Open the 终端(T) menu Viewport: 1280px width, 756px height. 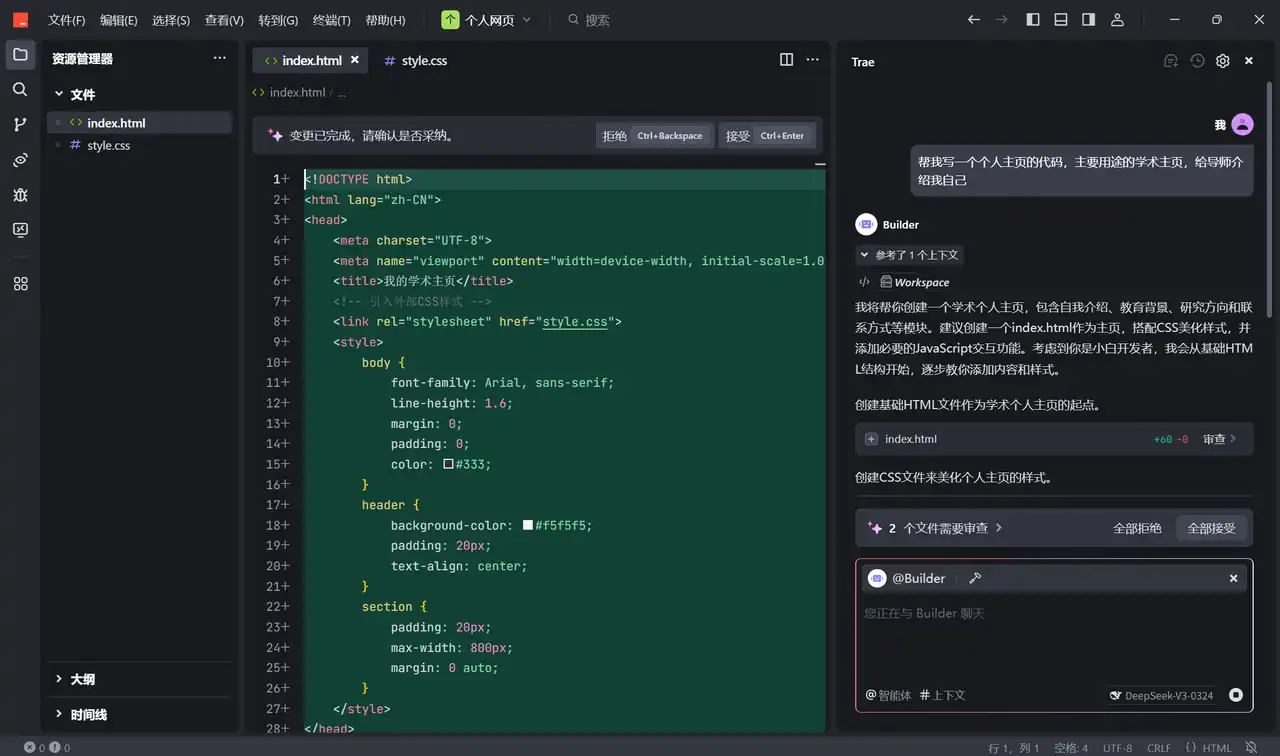pos(332,20)
